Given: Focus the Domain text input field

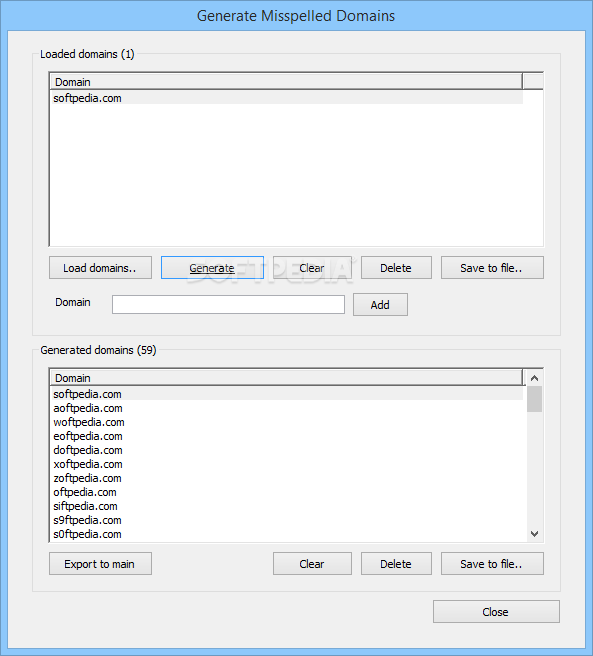Looking at the screenshot, I should tap(228, 305).
